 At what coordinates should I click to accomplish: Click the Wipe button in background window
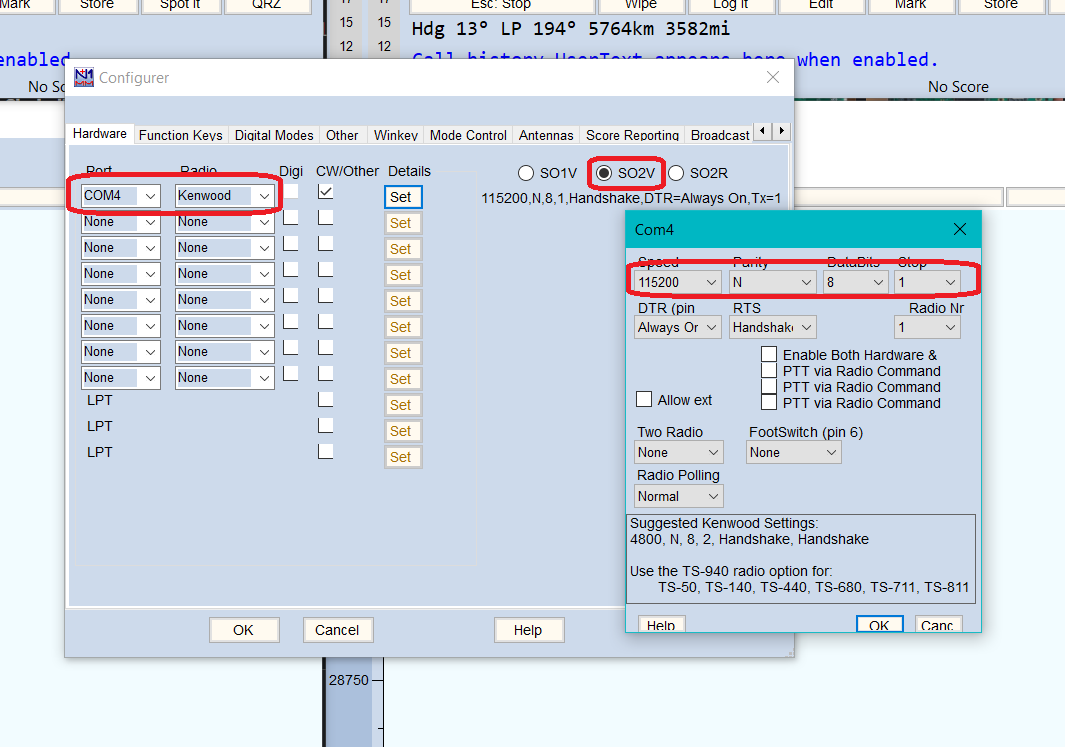[640, 5]
